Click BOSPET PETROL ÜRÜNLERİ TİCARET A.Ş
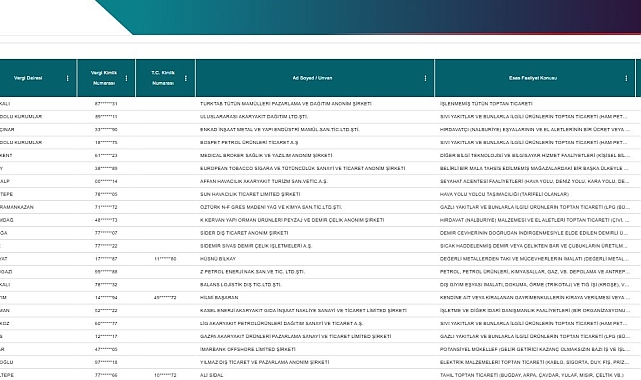The width and height of the screenshot is (641, 380). tap(249, 143)
